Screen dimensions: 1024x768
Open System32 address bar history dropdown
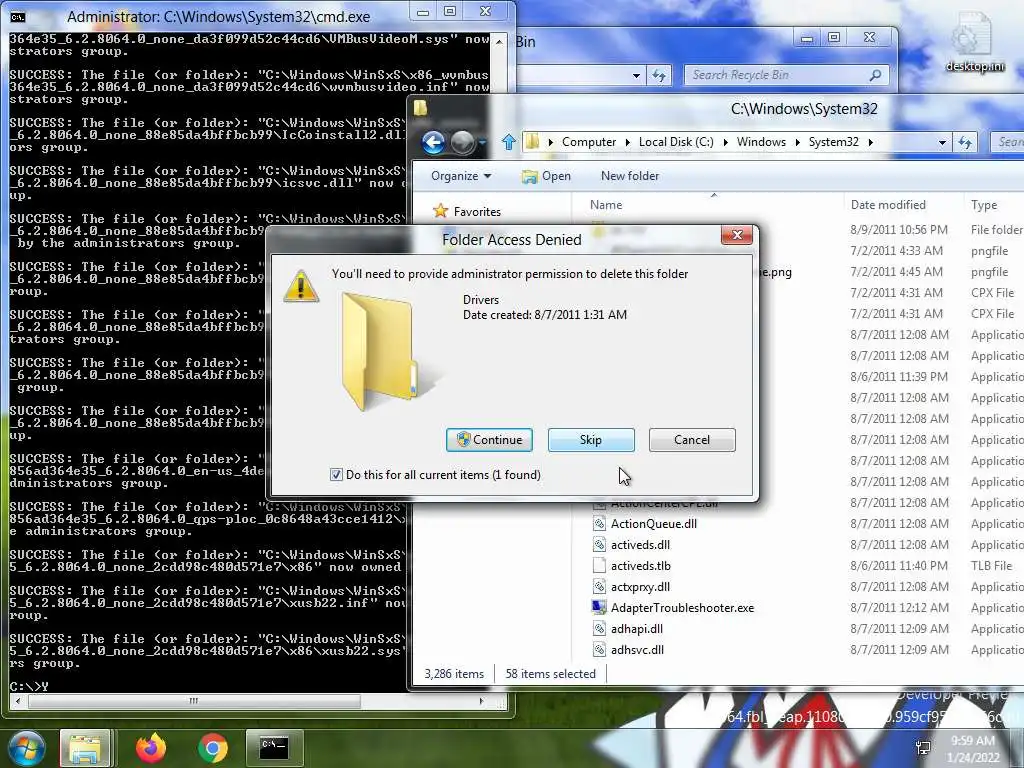(x=942, y=142)
